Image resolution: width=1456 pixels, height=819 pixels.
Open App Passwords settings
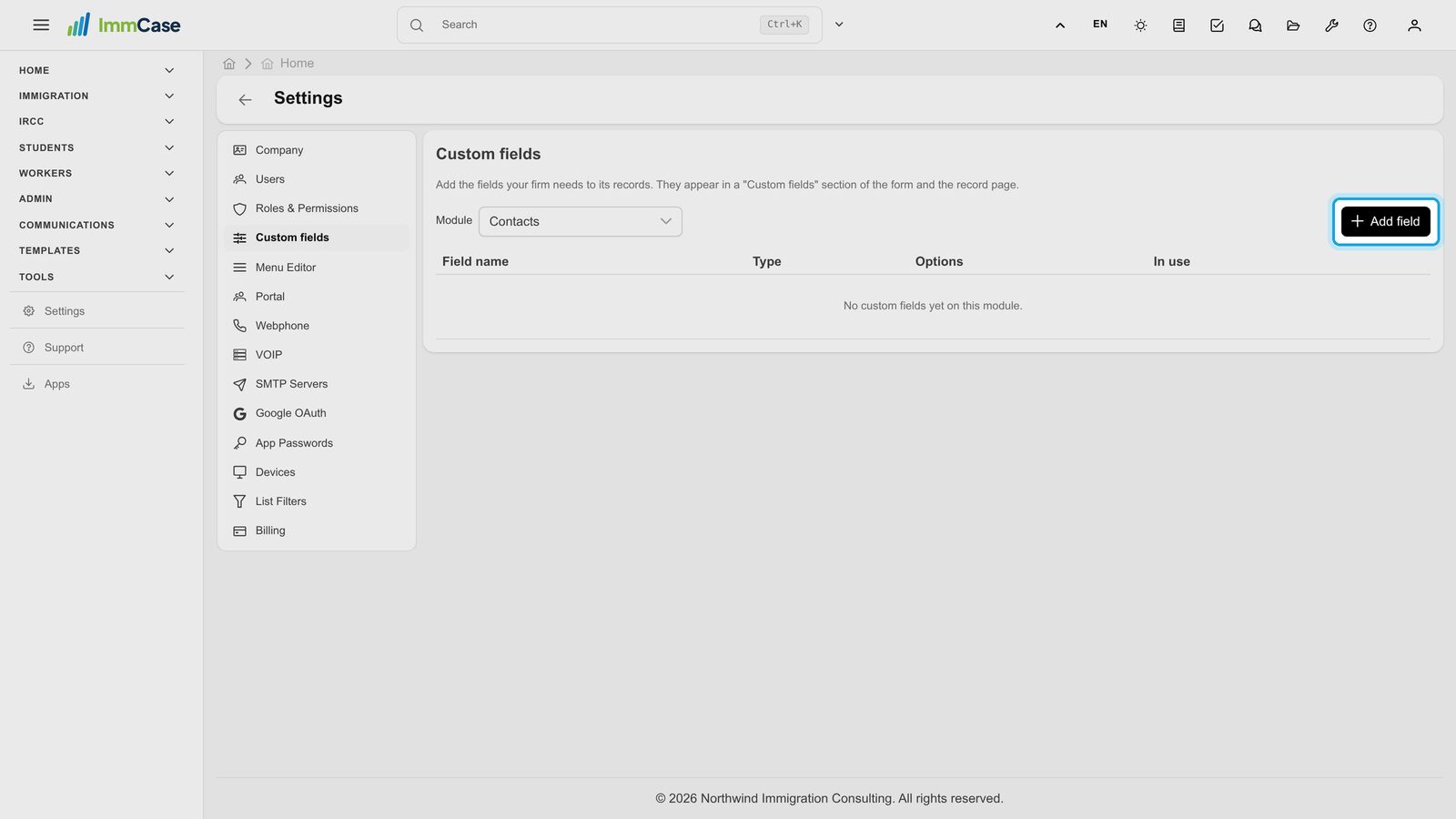click(317, 443)
